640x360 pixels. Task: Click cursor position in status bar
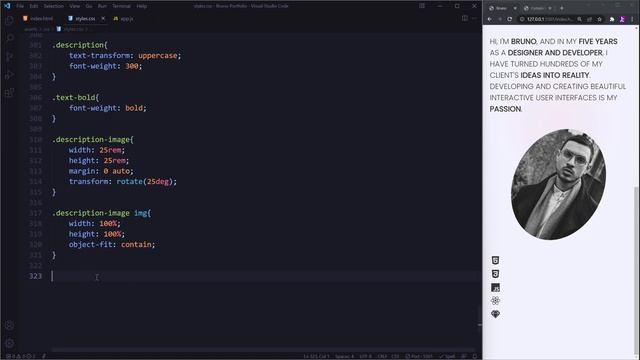coord(316,356)
